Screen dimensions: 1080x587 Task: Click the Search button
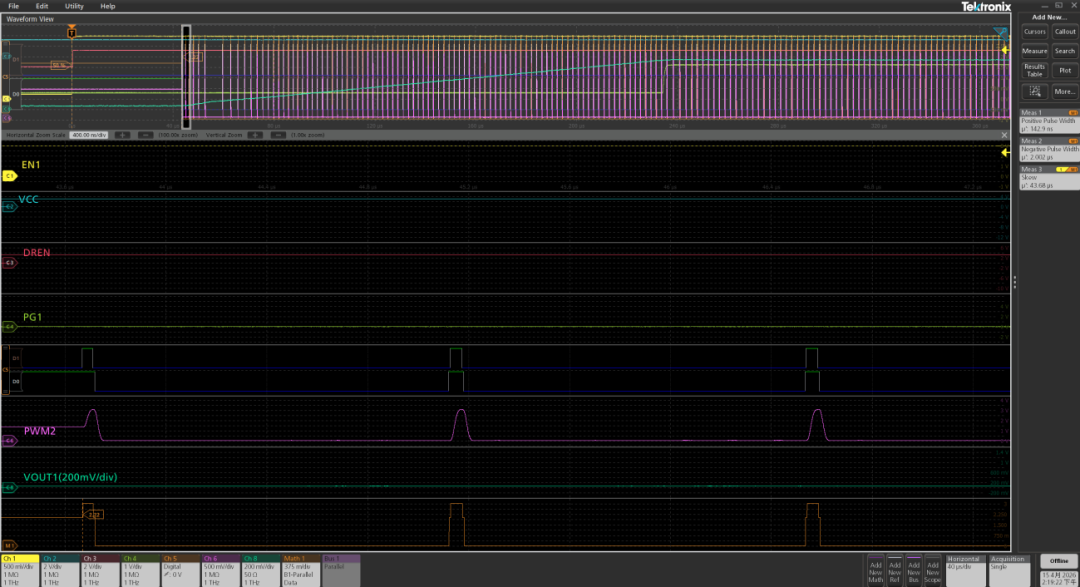point(1064,51)
